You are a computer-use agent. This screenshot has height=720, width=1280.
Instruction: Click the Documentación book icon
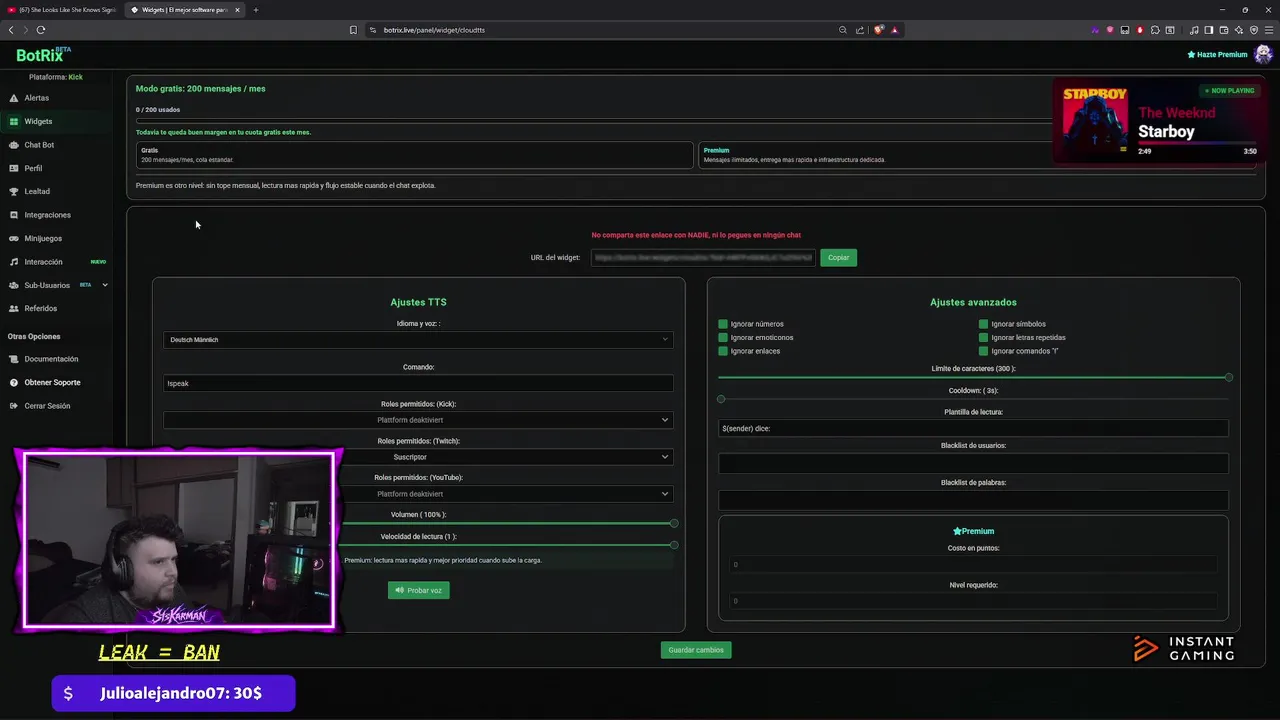coord(14,359)
